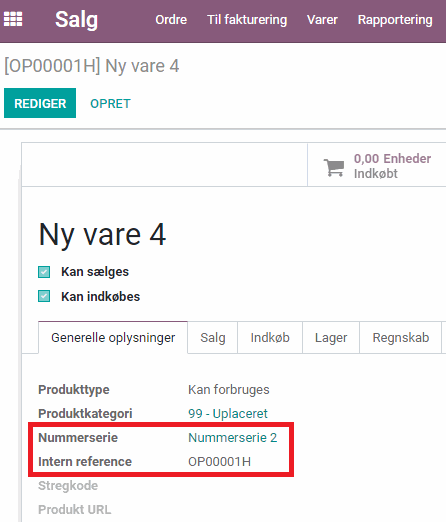Screen dimensions: 446x522
Task: Click the Kan forbruges product type value
Action: pos(229,390)
